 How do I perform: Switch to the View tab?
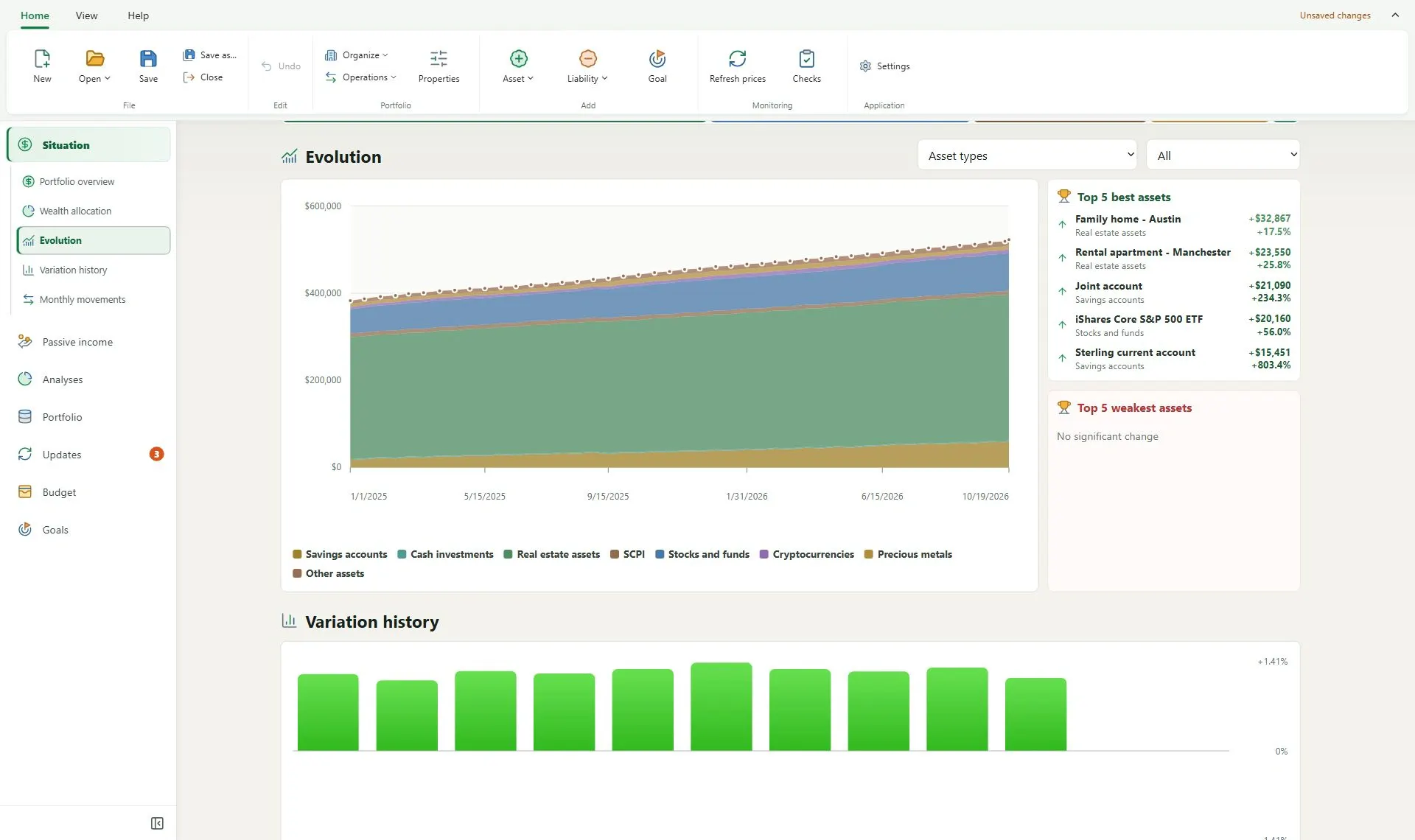pyautogui.click(x=86, y=15)
